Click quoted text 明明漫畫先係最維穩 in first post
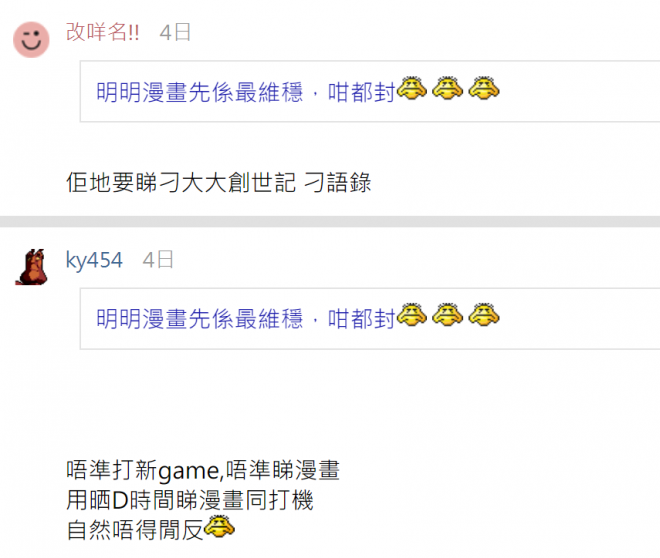660x558 pixels. pyautogui.click(x=200, y=92)
